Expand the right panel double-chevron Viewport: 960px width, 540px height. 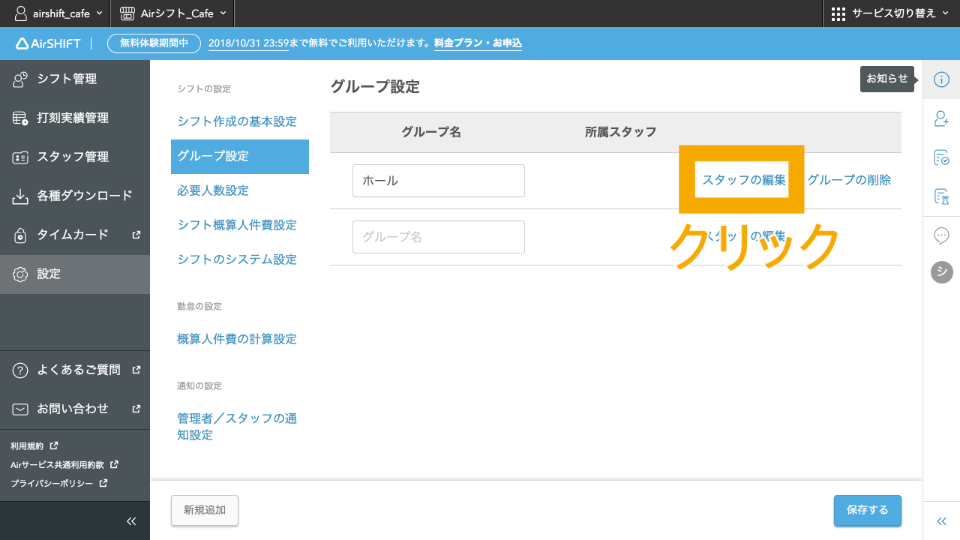(x=941, y=521)
